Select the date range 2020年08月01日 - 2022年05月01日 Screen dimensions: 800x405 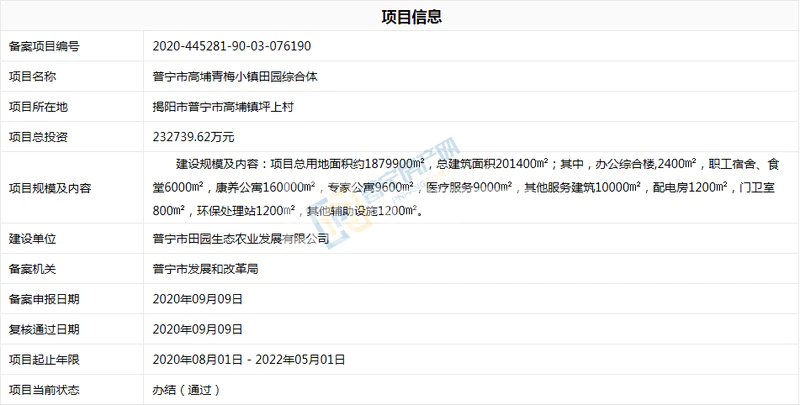[249, 358]
